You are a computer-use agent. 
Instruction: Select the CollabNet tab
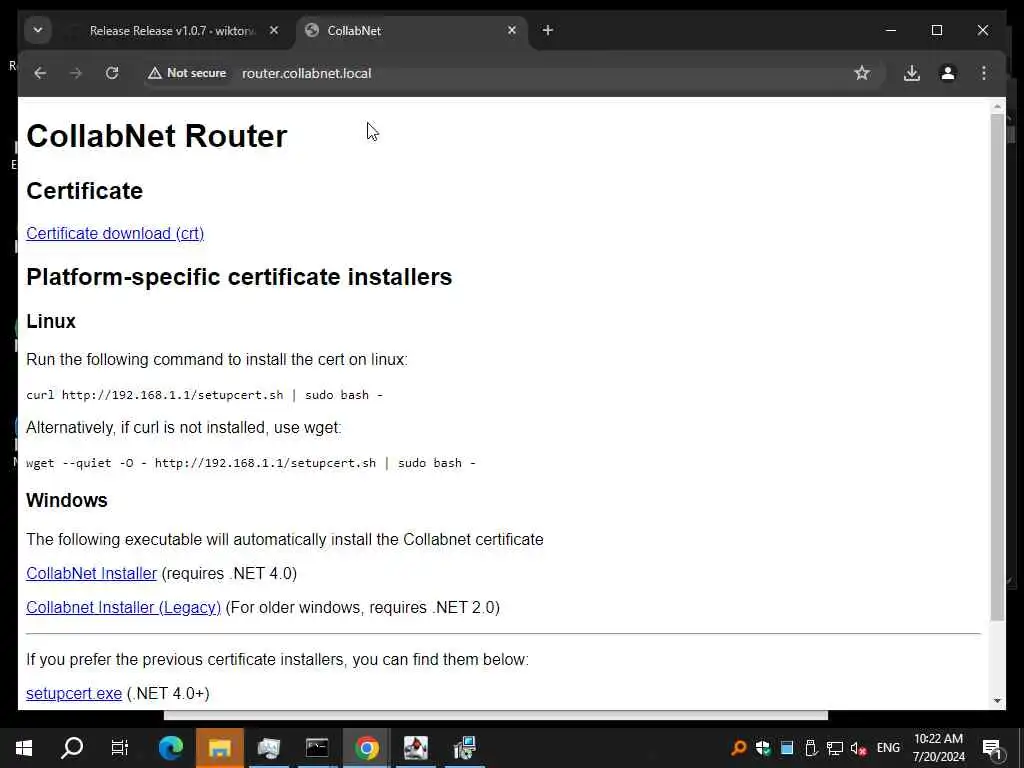pyautogui.click(x=411, y=30)
